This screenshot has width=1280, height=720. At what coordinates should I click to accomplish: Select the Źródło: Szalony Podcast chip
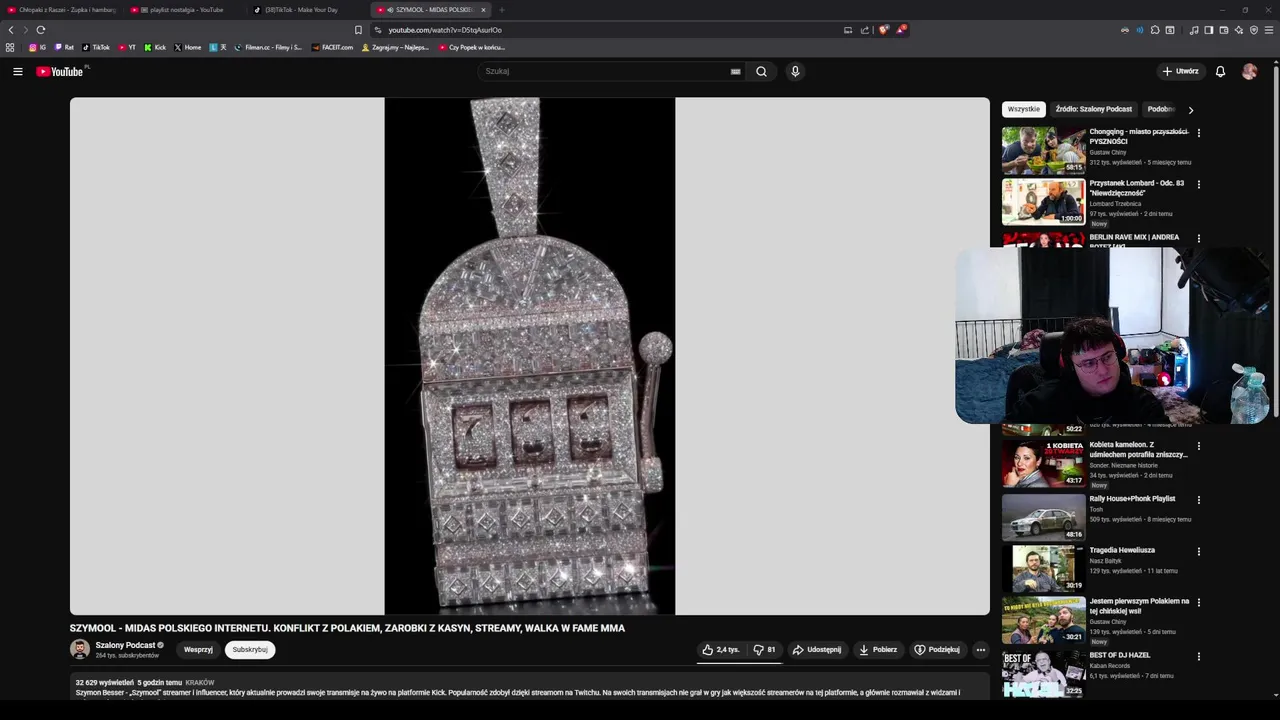(x=1093, y=109)
